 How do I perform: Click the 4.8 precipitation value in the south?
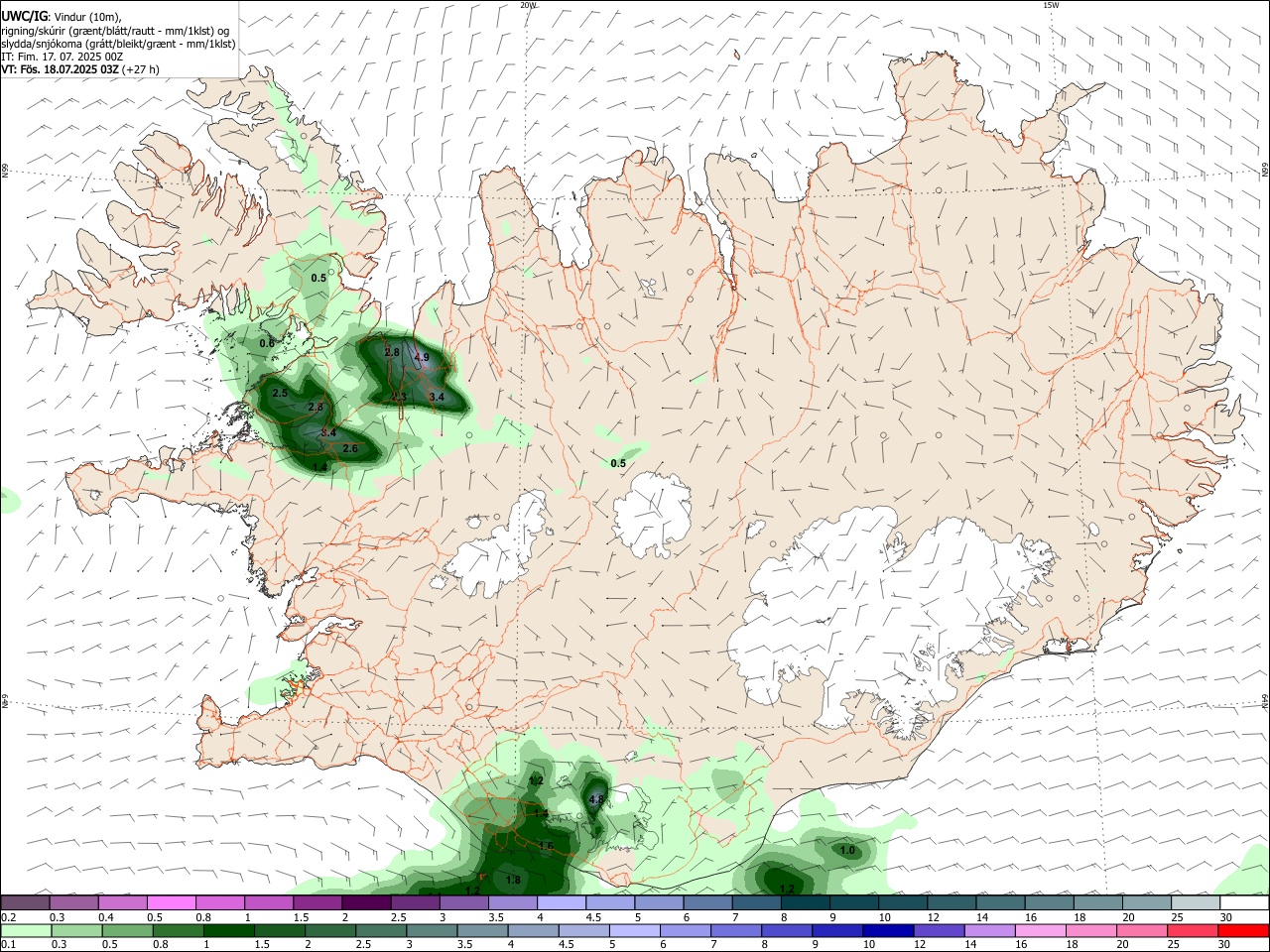tap(596, 799)
